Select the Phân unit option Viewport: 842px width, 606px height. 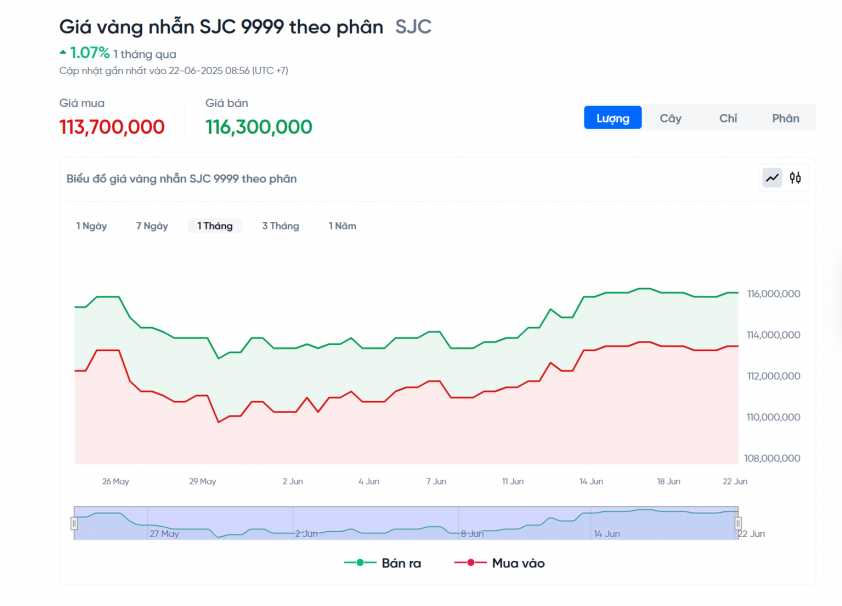pyautogui.click(x=786, y=118)
